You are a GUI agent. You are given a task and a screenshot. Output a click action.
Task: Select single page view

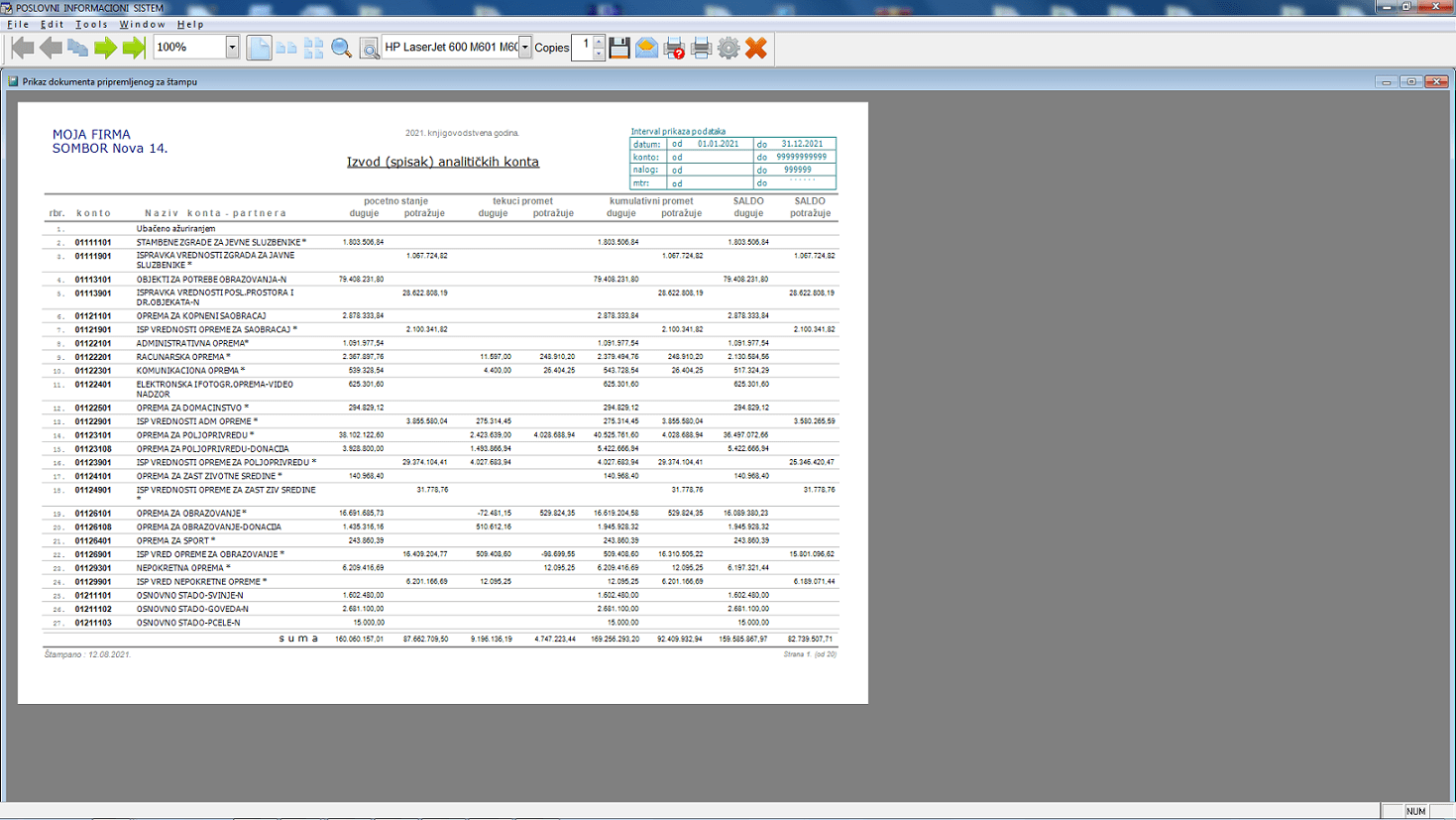point(259,48)
